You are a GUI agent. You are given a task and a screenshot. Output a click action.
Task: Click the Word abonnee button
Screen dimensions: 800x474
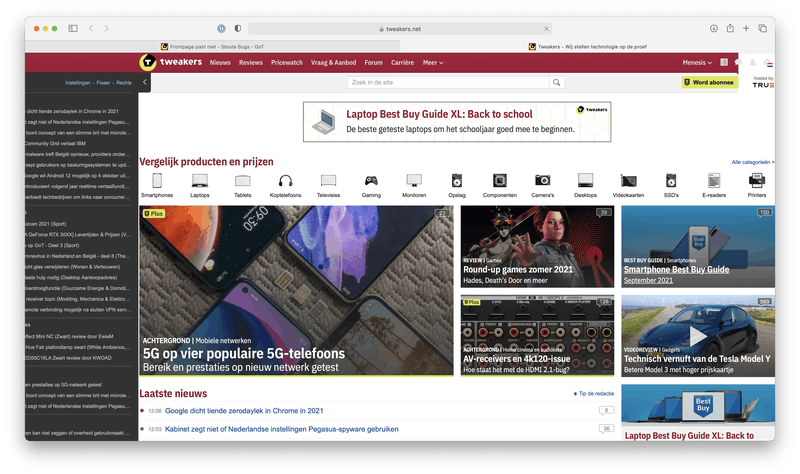click(710, 82)
